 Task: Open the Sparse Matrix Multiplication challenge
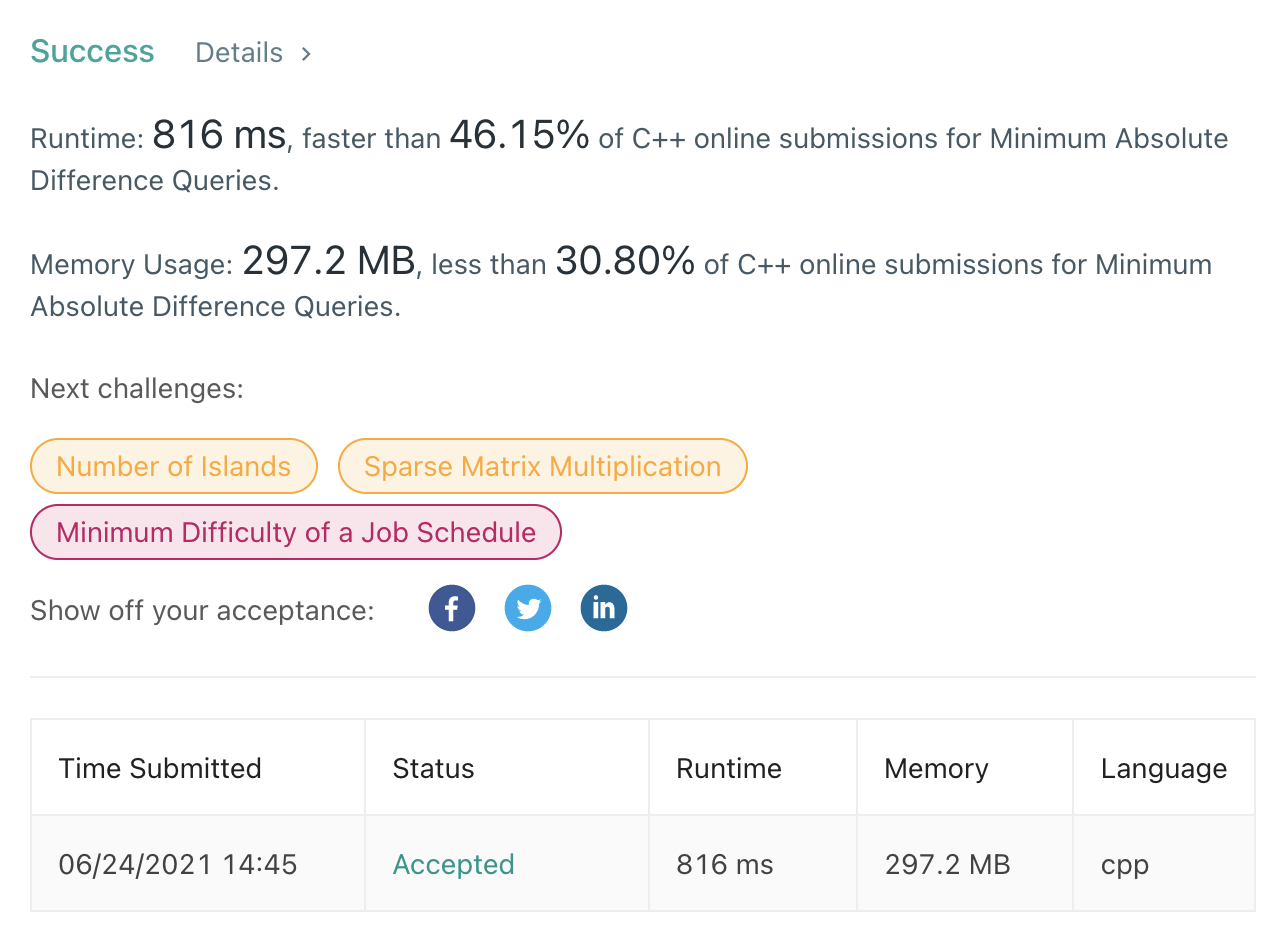(542, 466)
